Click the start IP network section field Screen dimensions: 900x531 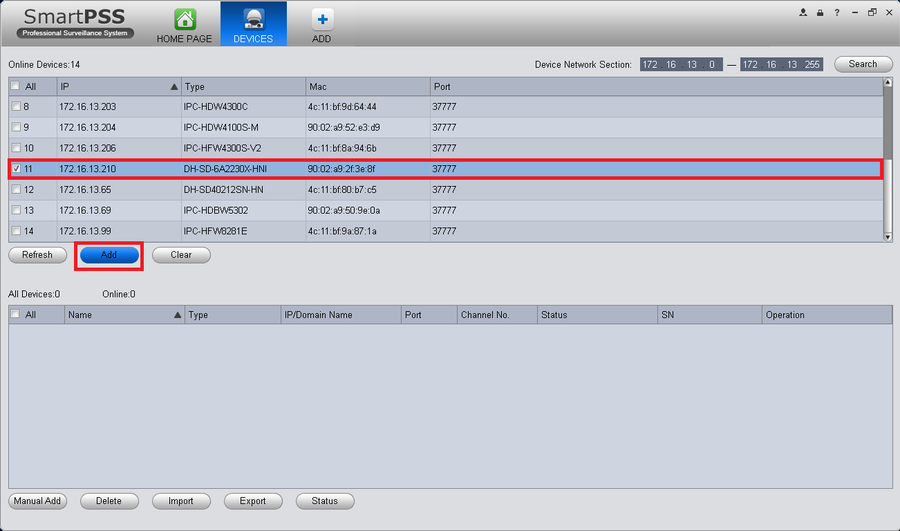[681, 64]
